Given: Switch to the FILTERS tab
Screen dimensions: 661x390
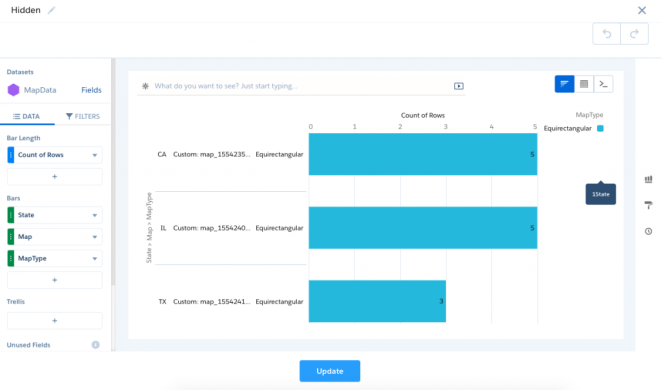Looking at the screenshot, I should click(x=83, y=116).
